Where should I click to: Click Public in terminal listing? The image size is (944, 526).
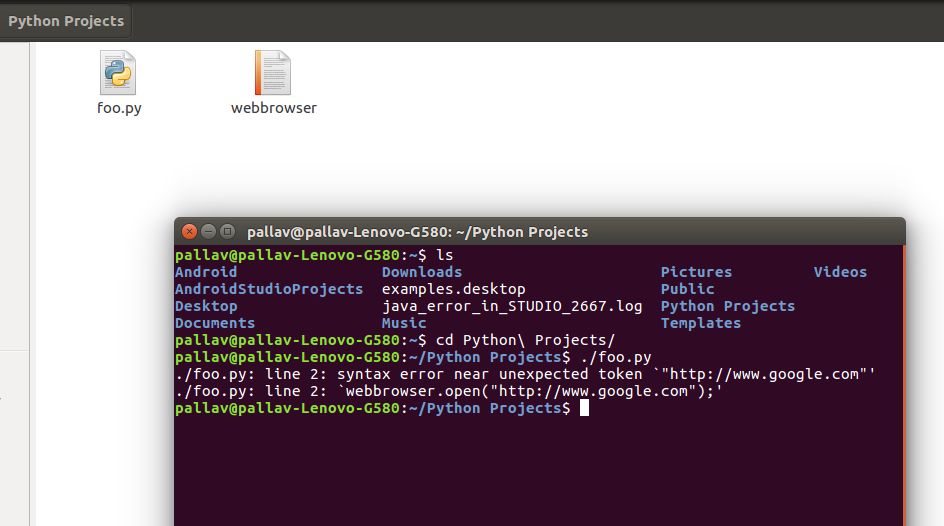coord(688,289)
